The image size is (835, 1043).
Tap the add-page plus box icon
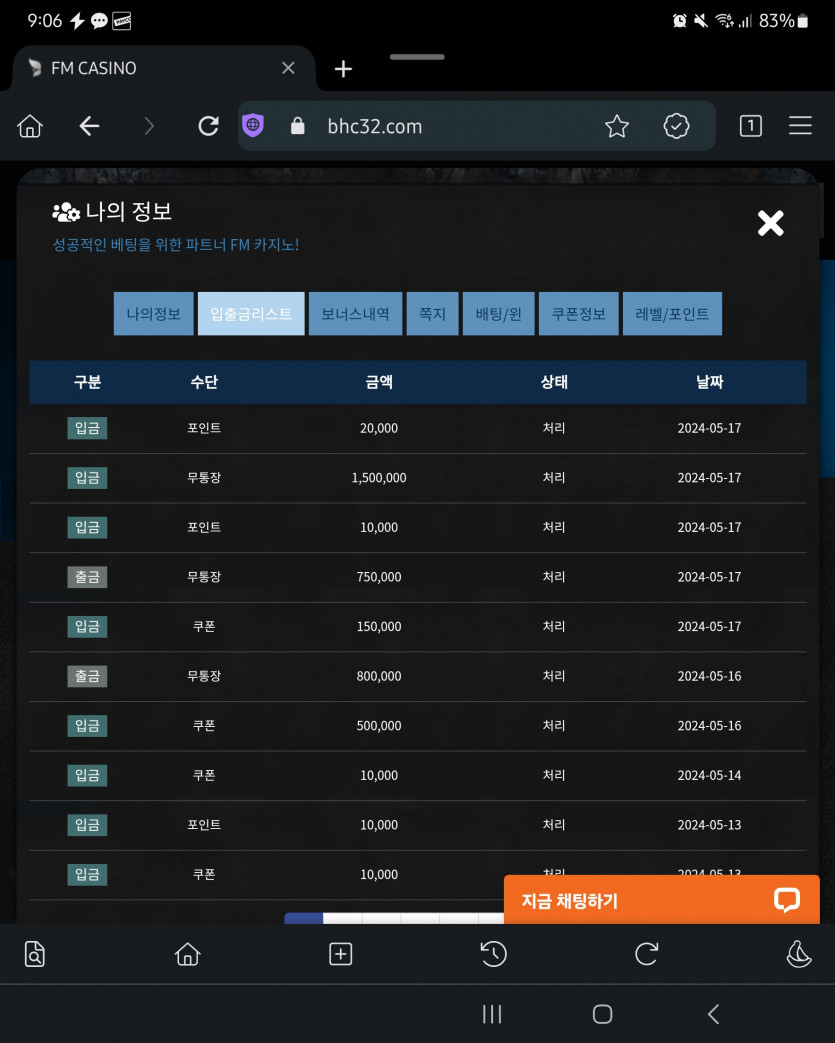(341, 954)
